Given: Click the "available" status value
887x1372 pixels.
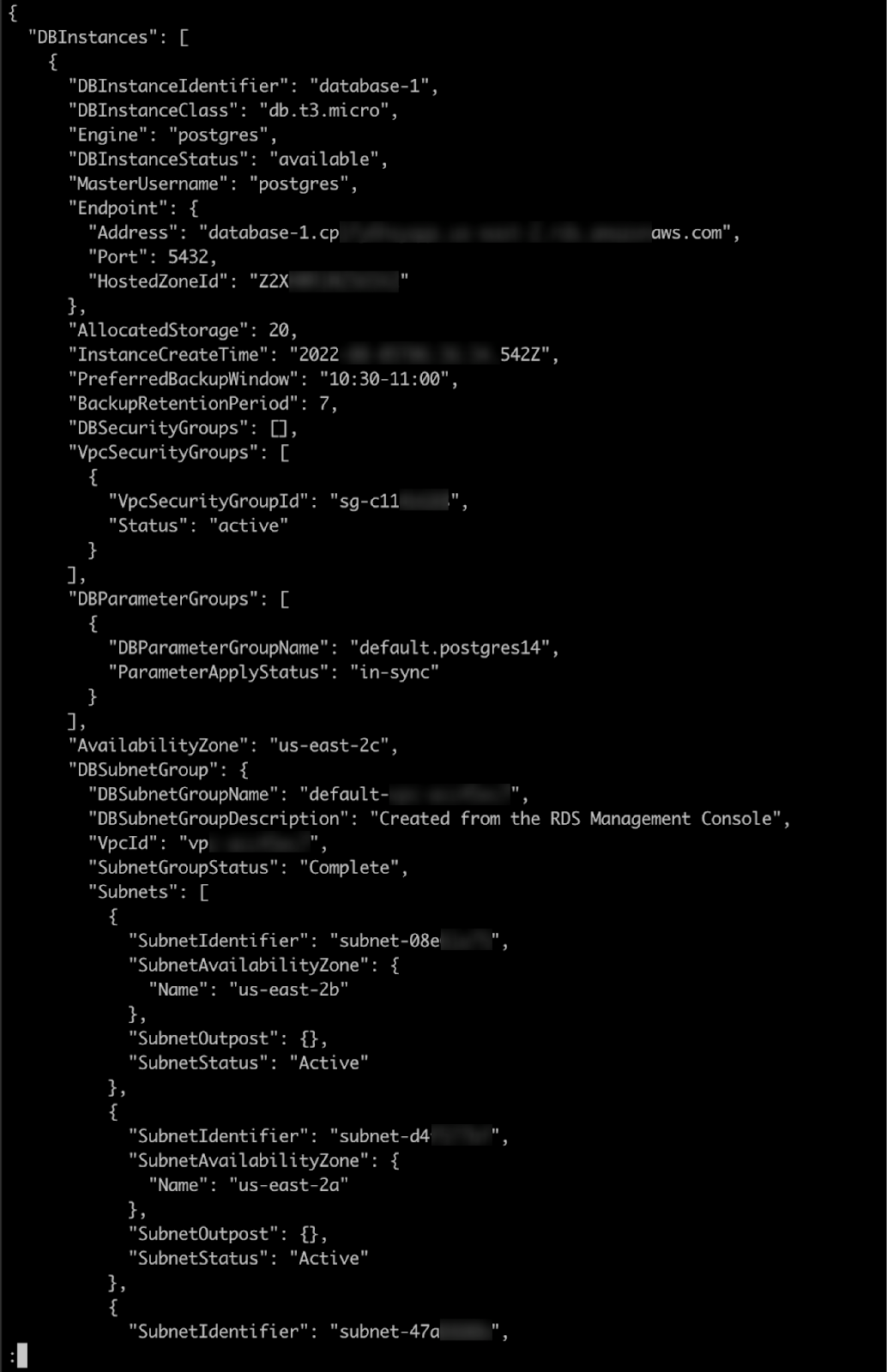Looking at the screenshot, I should [x=324, y=159].
